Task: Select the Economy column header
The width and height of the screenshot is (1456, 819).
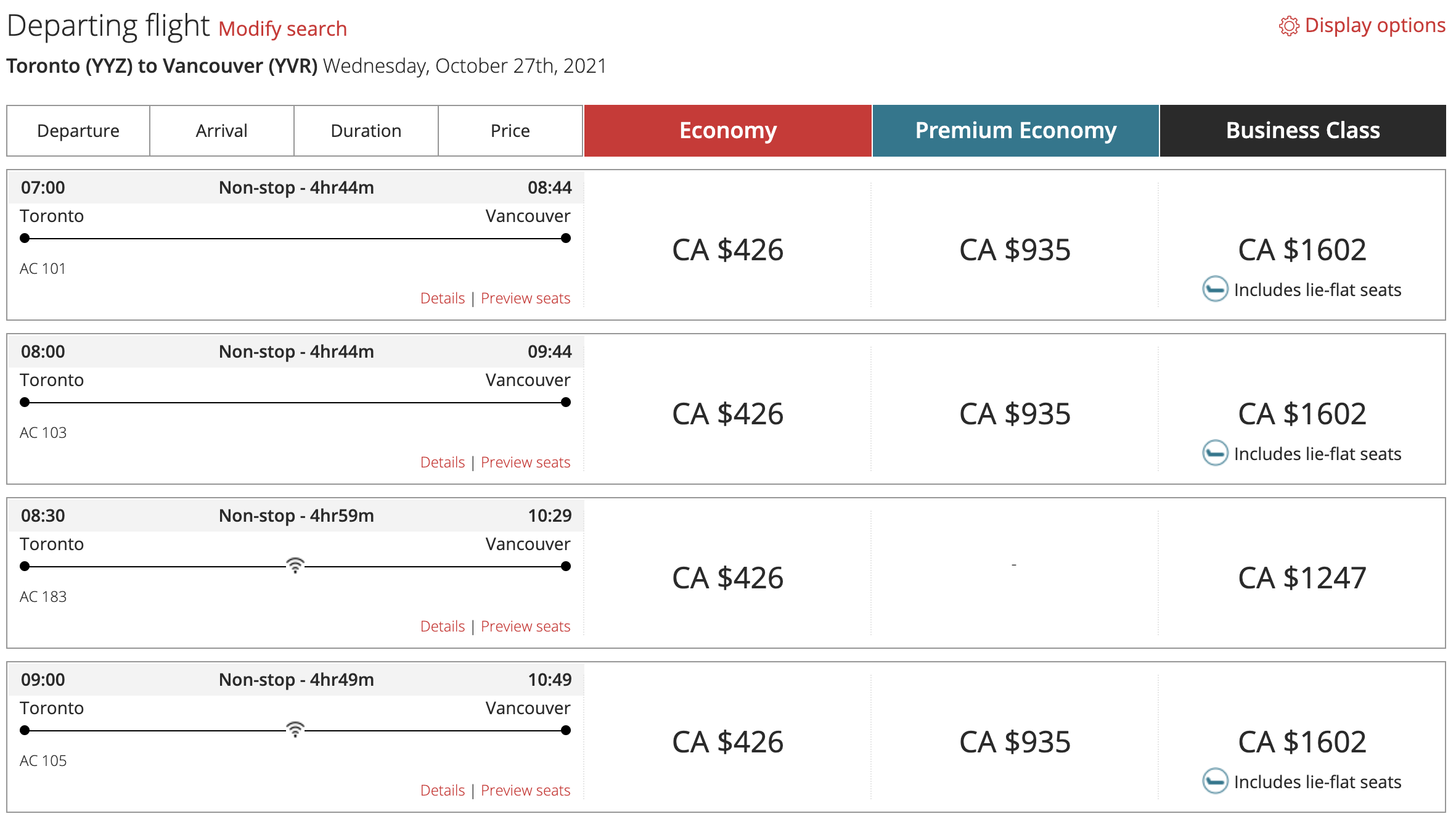Action: pos(727,131)
